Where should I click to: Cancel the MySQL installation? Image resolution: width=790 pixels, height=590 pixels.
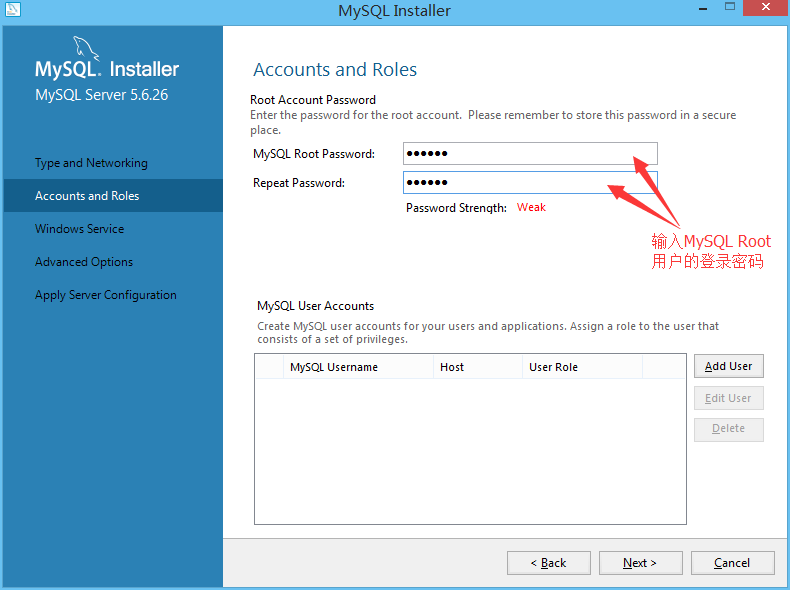(x=733, y=563)
